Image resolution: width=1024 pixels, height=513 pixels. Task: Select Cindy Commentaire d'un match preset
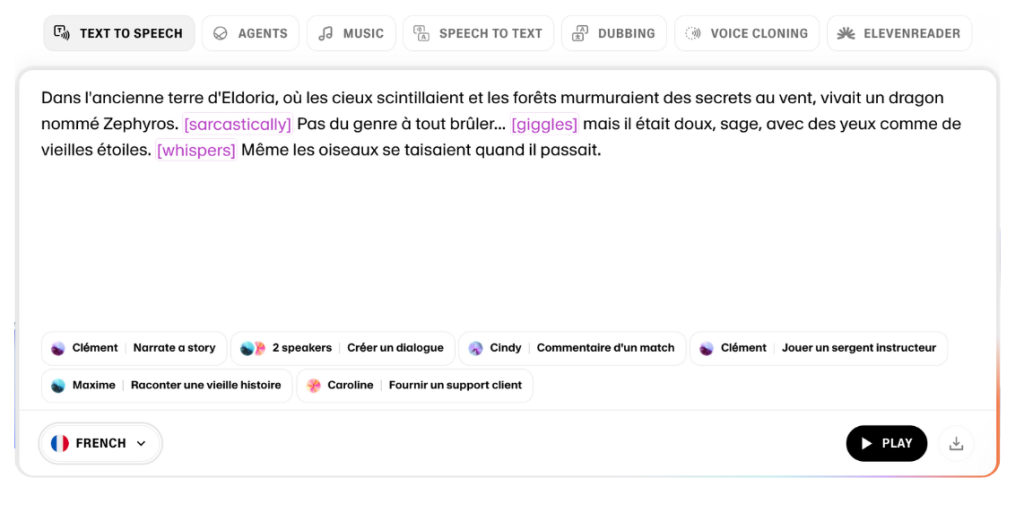point(572,348)
